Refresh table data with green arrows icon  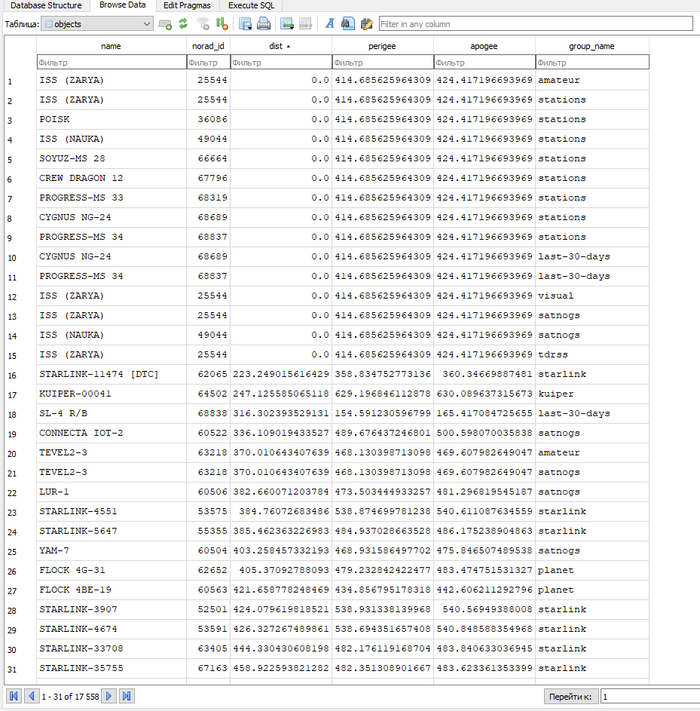pyautogui.click(x=183, y=24)
